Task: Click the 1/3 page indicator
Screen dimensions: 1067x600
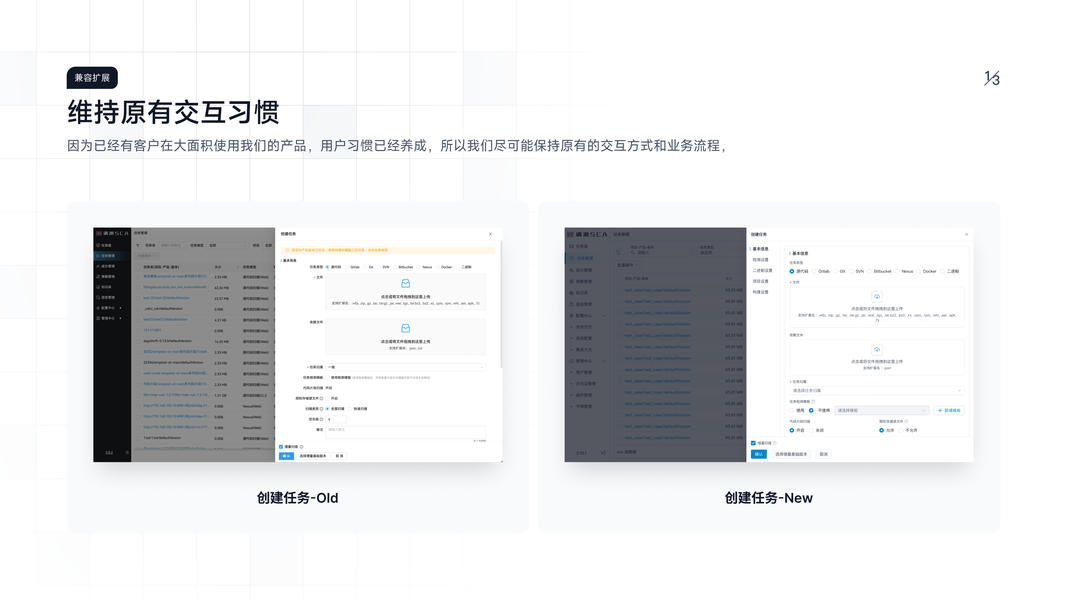Action: (991, 78)
